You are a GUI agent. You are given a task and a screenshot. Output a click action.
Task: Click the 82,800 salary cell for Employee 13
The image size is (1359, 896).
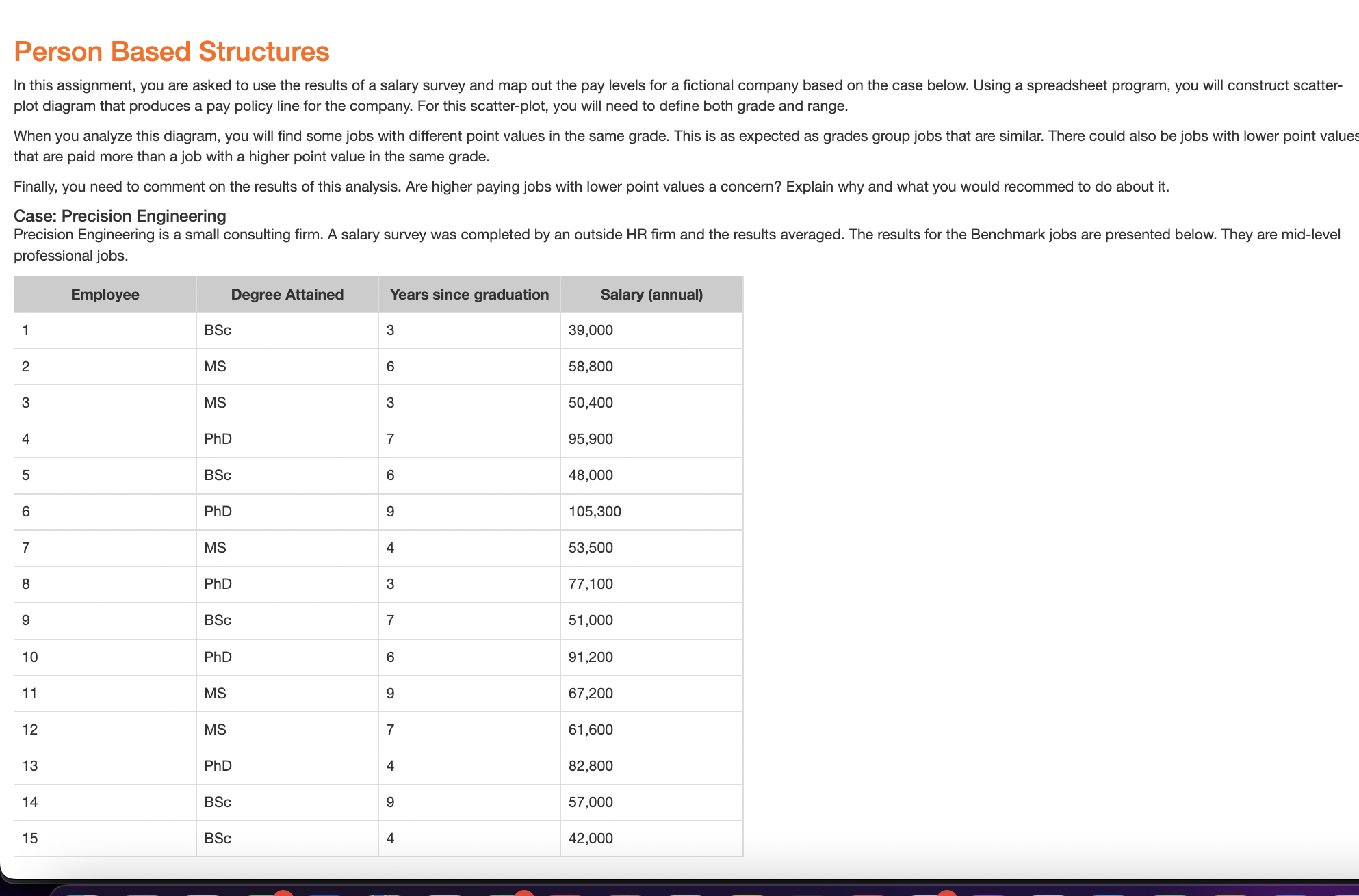point(591,765)
